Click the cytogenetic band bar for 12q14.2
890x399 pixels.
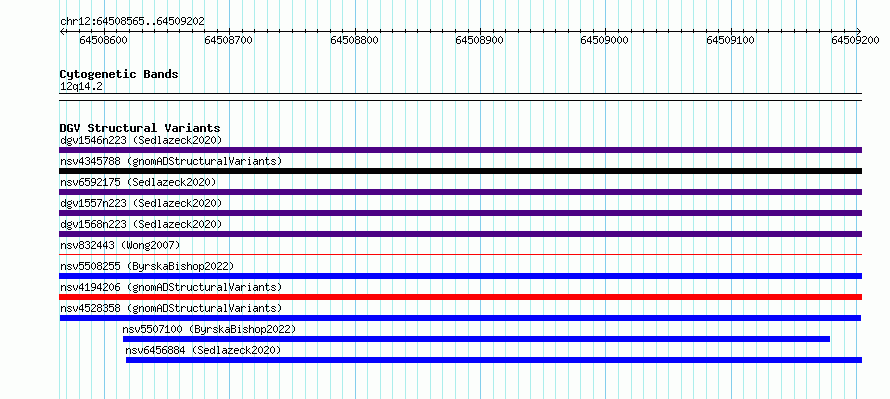pyautogui.click(x=460, y=97)
